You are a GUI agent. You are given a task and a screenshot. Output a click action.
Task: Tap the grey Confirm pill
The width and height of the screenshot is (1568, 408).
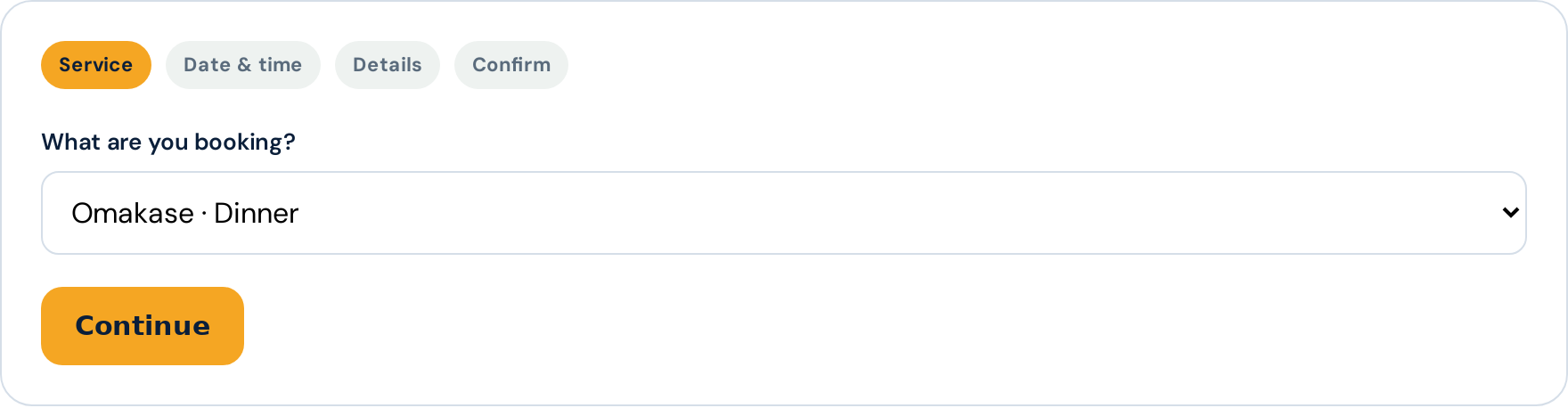pos(511,65)
